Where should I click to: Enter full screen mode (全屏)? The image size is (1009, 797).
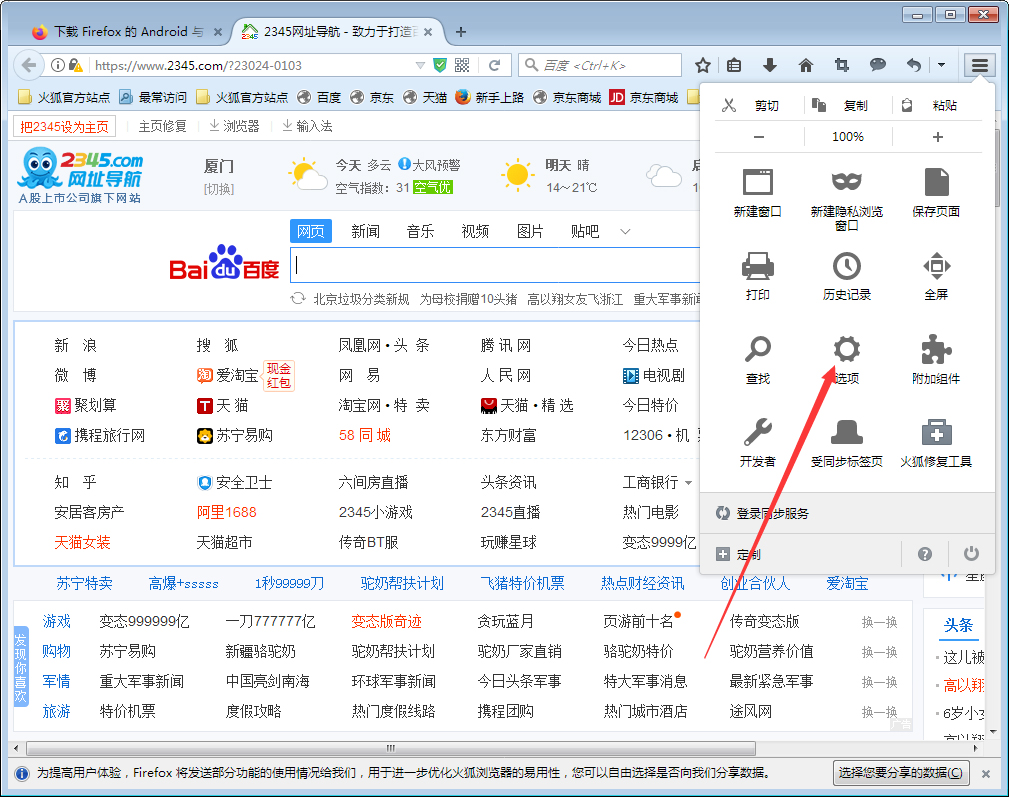tap(936, 273)
